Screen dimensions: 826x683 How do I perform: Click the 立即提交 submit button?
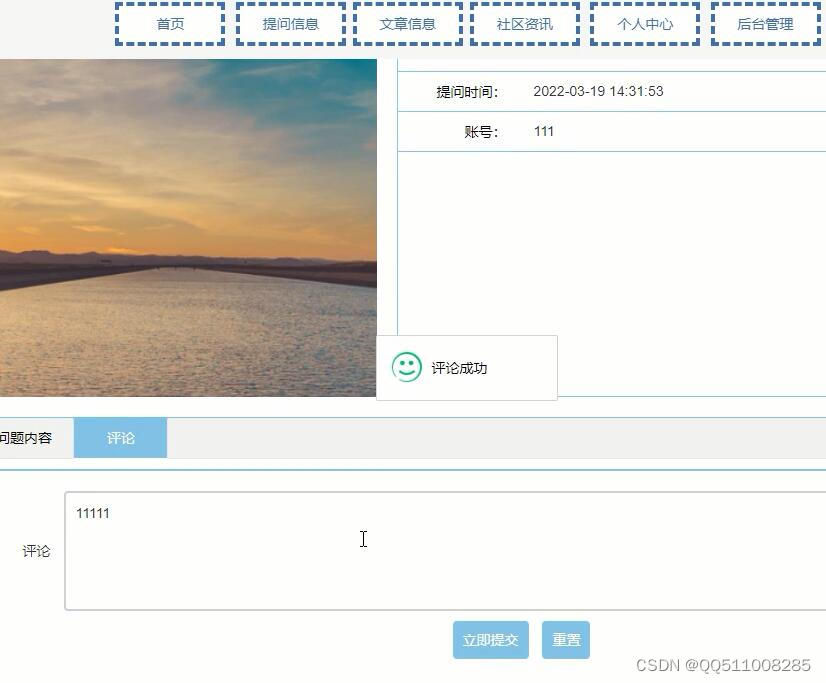[490, 639]
